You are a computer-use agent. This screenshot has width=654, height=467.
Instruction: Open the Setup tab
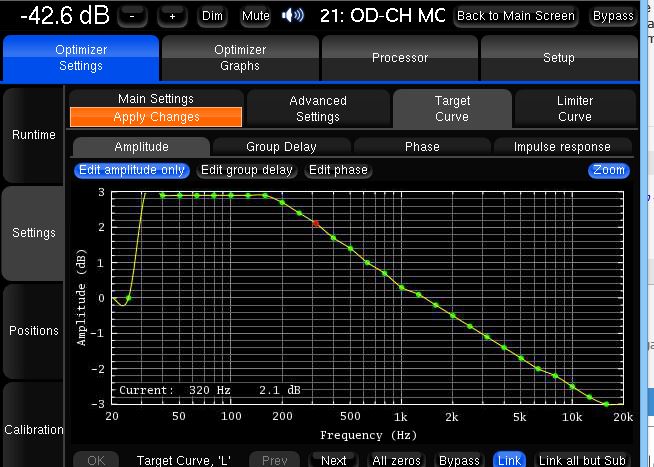(x=559, y=58)
